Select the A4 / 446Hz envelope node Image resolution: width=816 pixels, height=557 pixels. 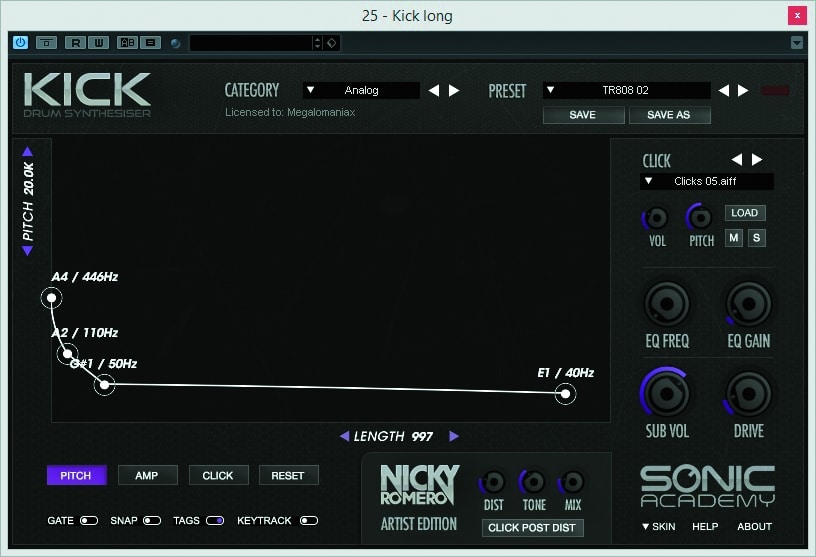click(x=52, y=298)
